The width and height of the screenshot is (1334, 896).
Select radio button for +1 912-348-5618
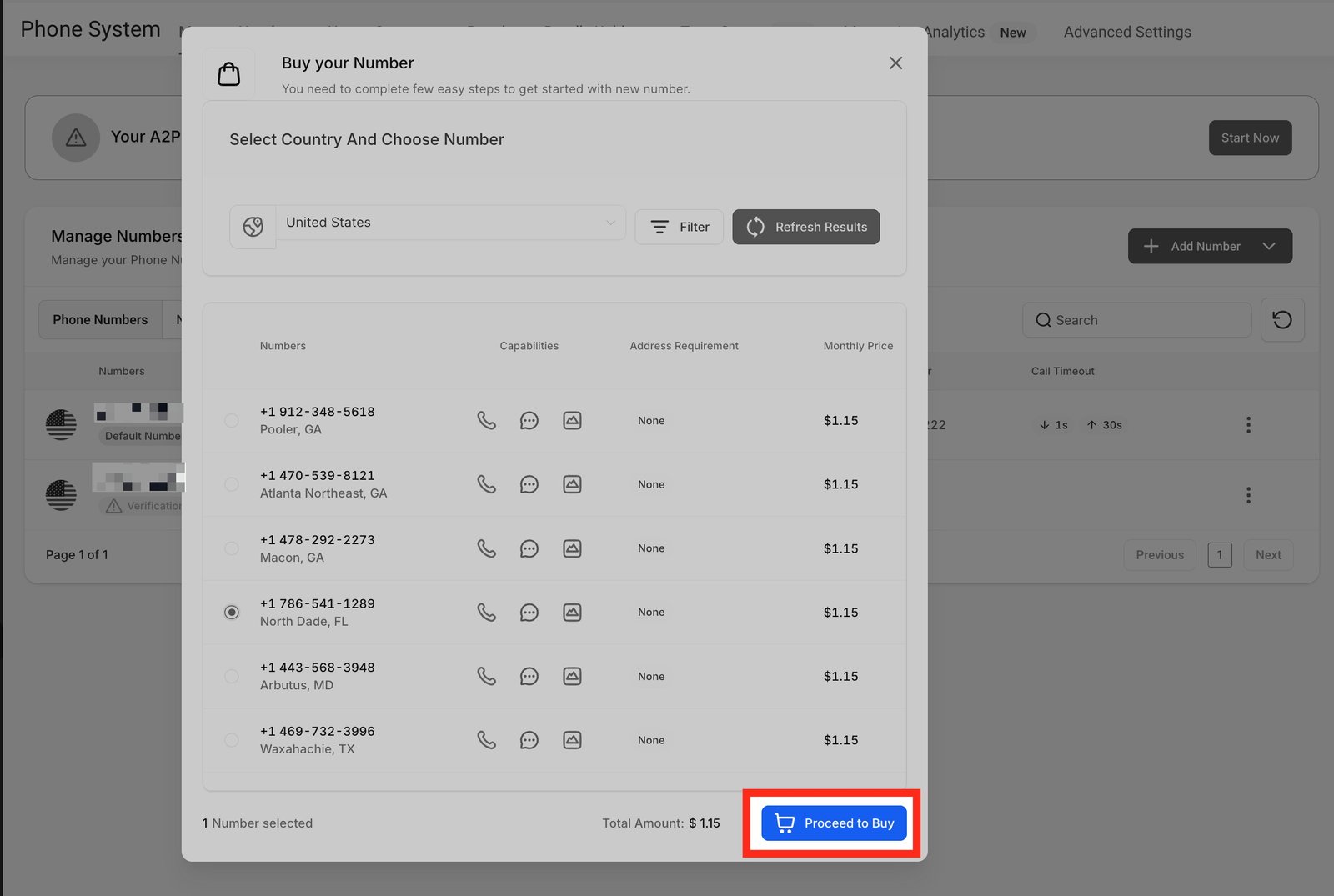[x=232, y=421]
